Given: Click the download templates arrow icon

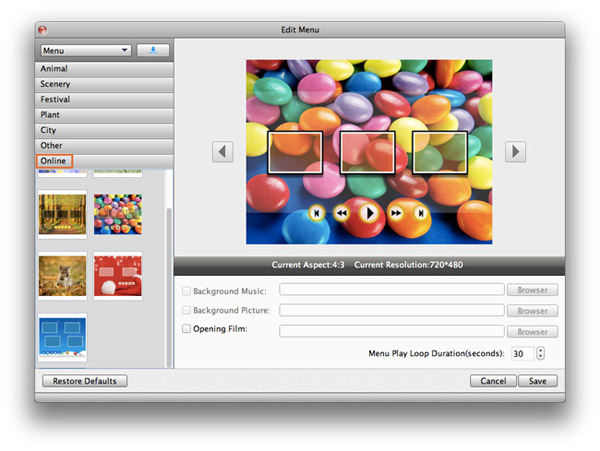Looking at the screenshot, I should tap(153, 49).
